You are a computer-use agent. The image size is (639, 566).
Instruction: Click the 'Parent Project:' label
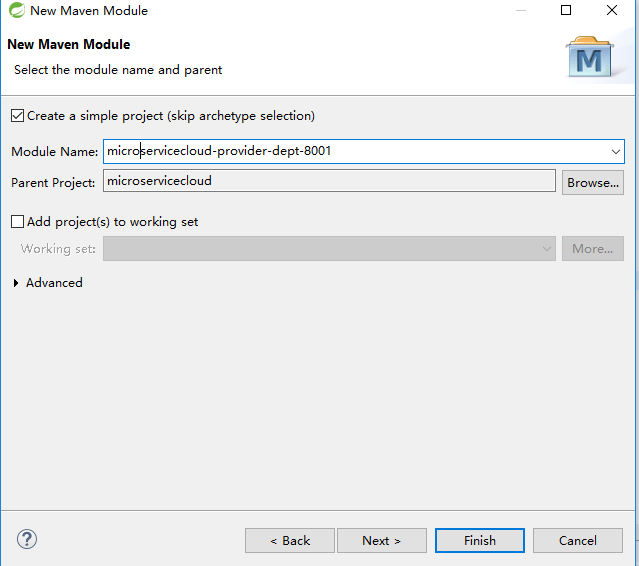coord(53,183)
